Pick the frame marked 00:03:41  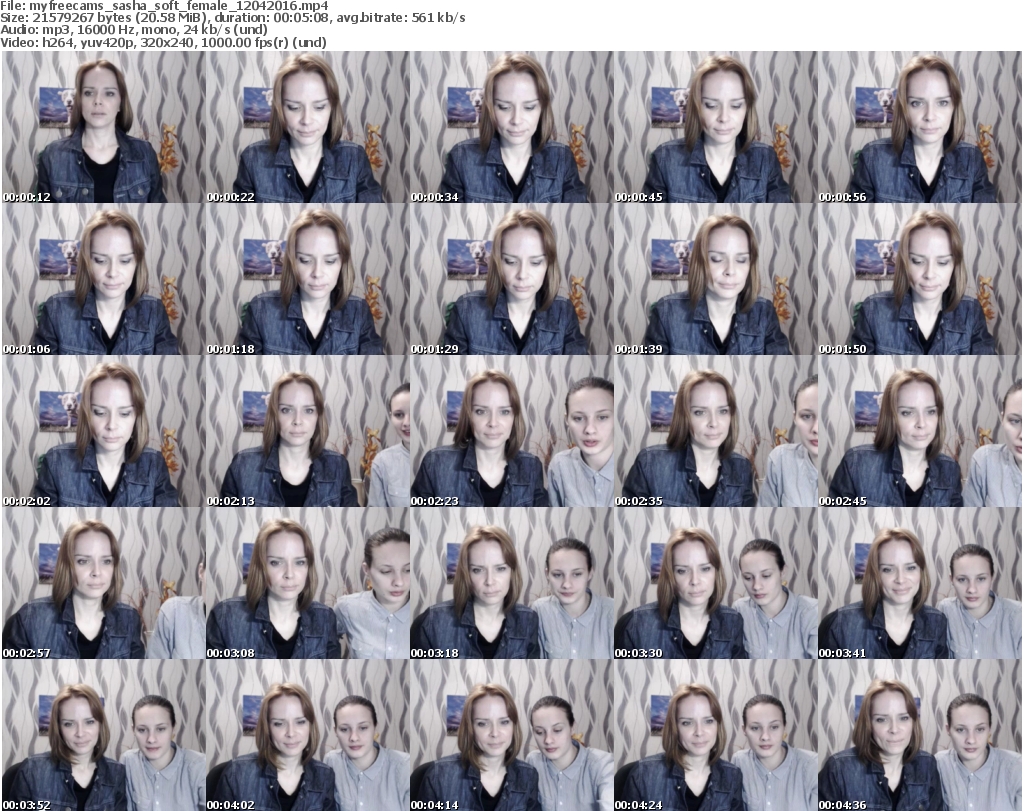(920, 583)
